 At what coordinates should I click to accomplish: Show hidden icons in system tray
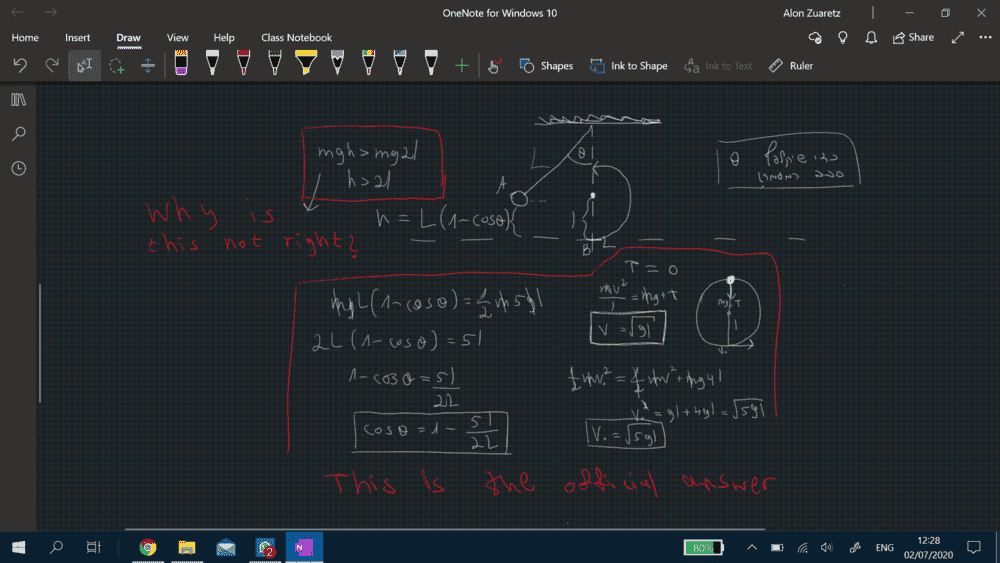(x=751, y=548)
